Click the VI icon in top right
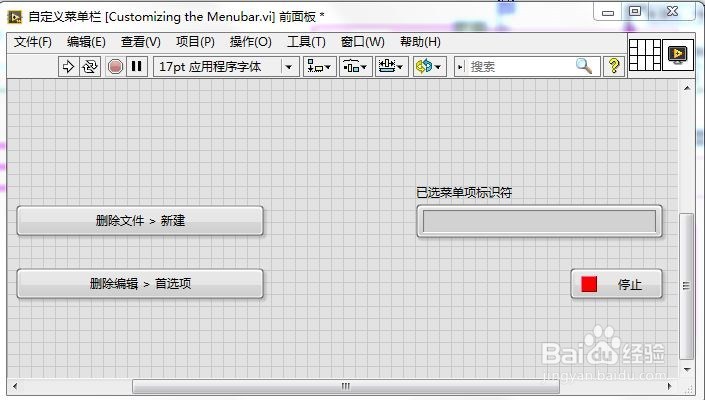Viewport: 705px width, 400px height. coord(678,55)
